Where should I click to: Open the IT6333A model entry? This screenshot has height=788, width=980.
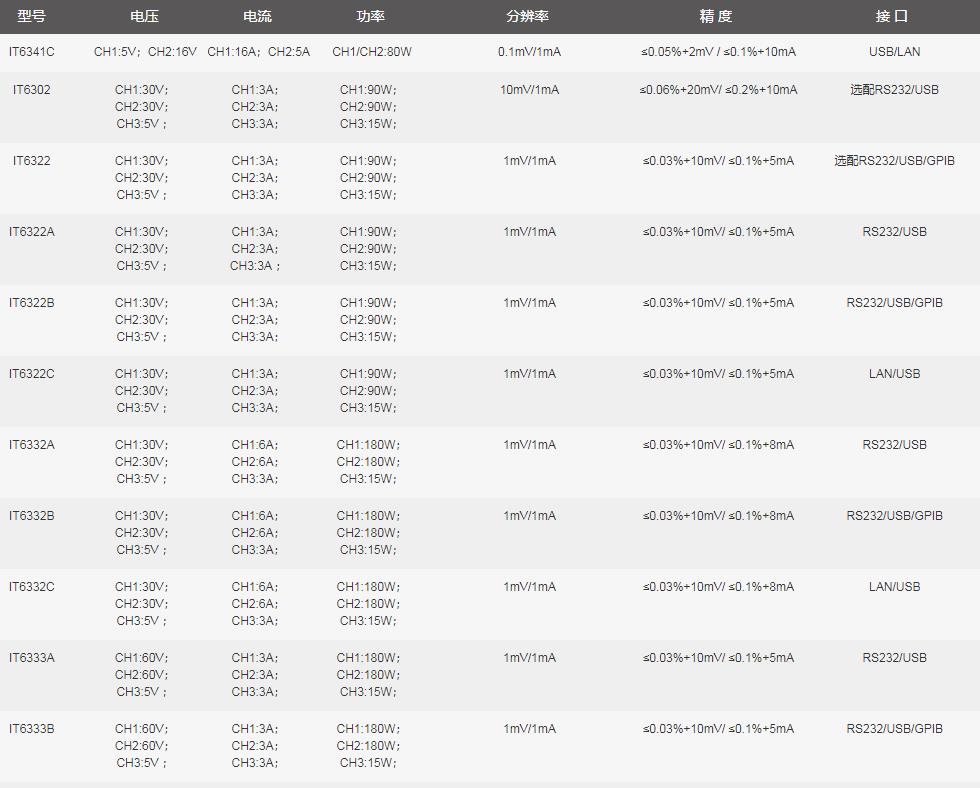[32, 658]
